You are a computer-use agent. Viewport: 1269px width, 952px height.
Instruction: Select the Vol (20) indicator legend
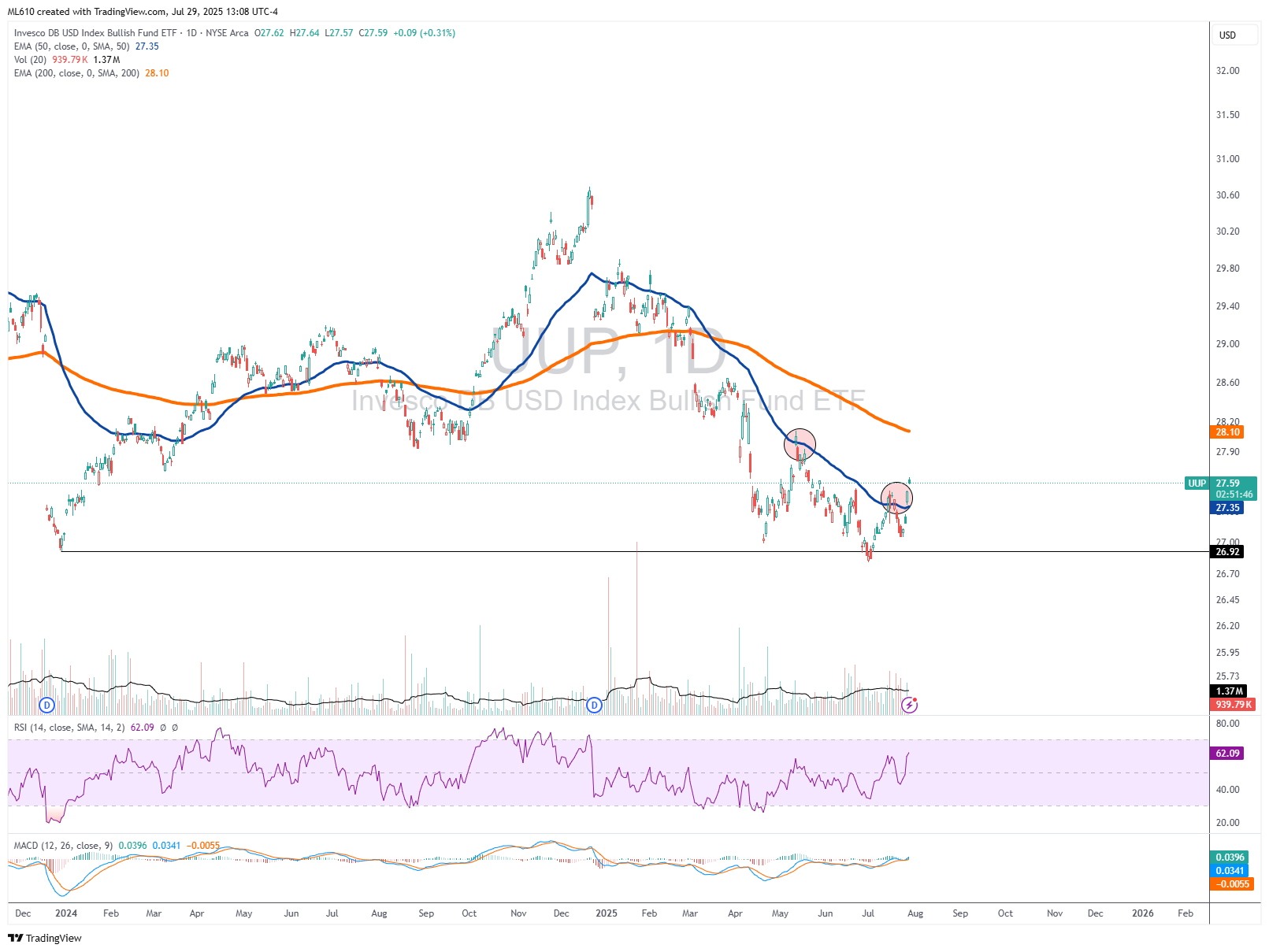30,60
